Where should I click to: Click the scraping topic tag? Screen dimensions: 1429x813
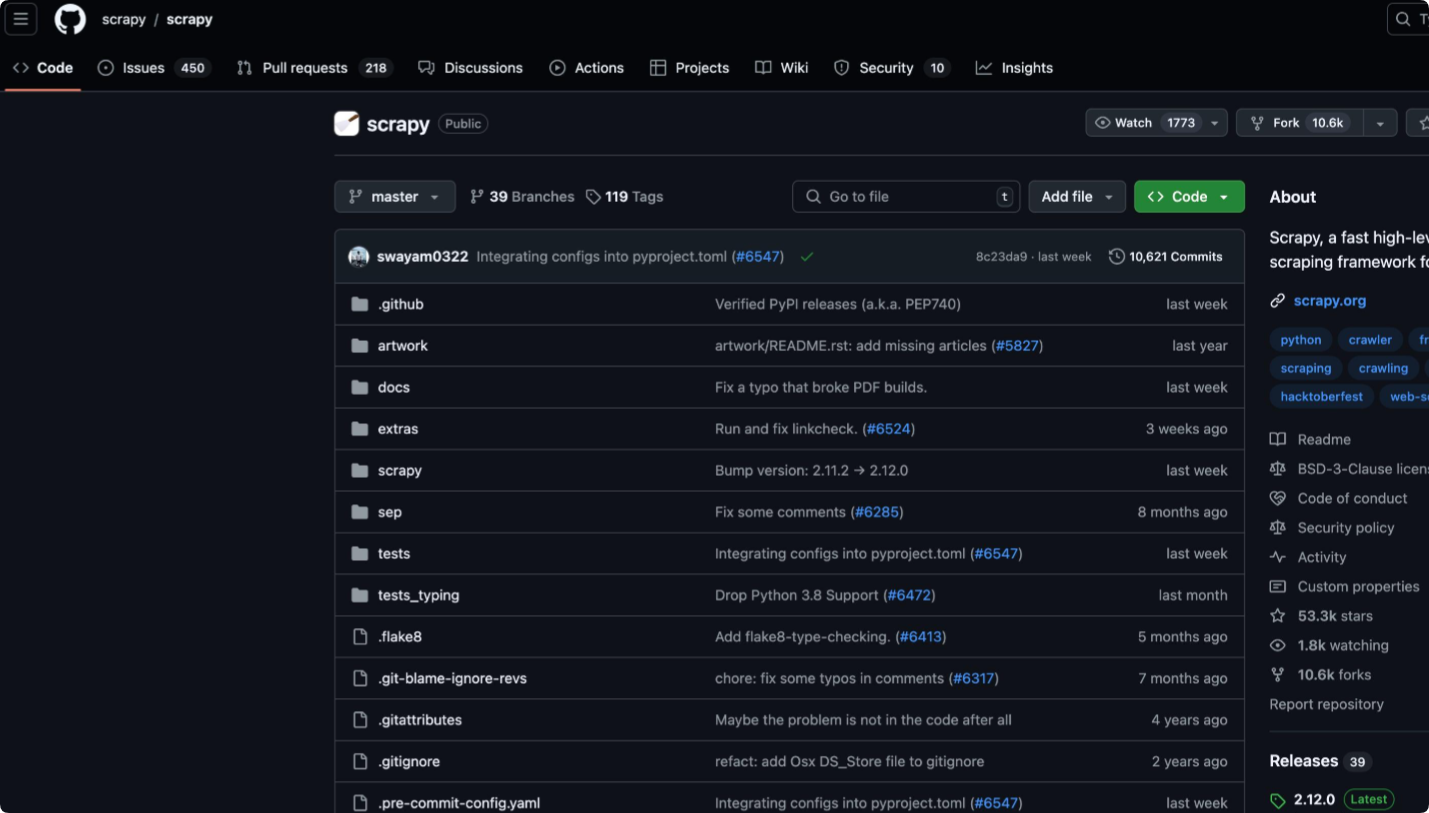coord(1306,369)
